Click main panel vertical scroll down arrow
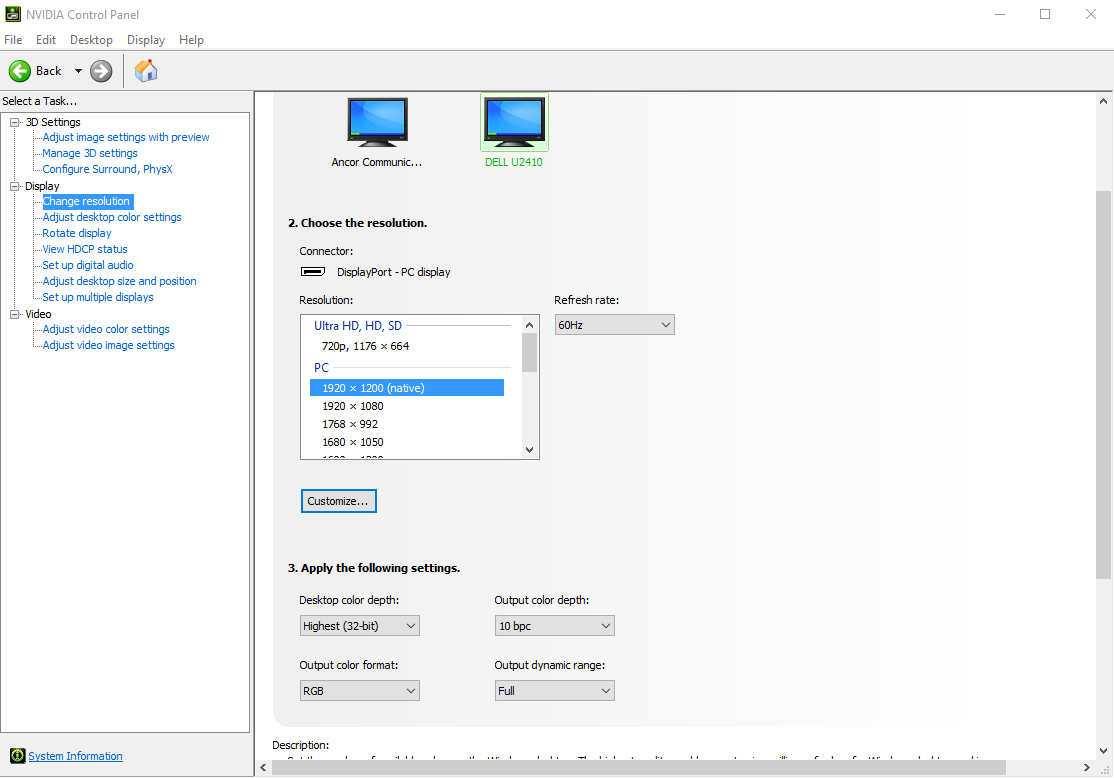The width and height of the screenshot is (1114, 778). tap(1103, 750)
